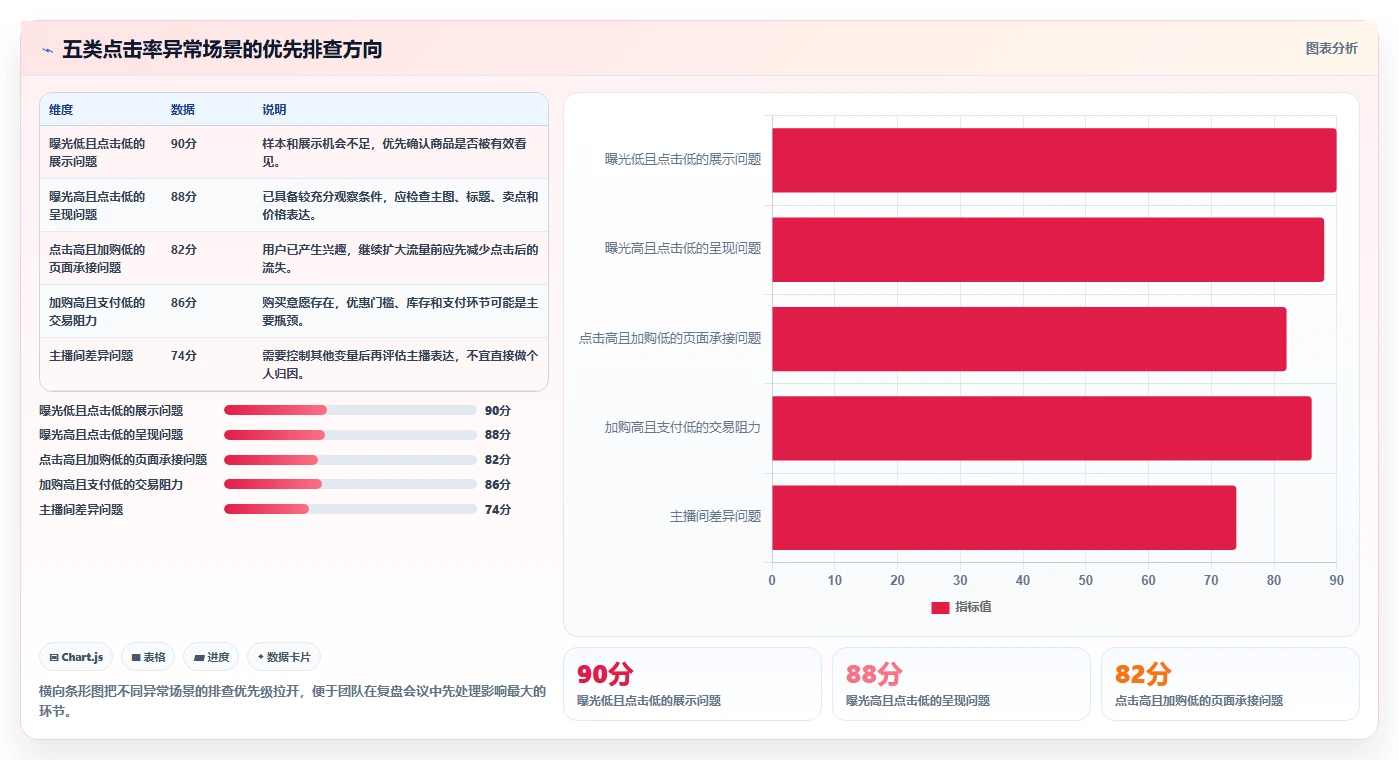The height and width of the screenshot is (760, 1399).
Task: Click the chart bar for 点击高且加购低的页面承接问题
Action: (x=1029, y=339)
